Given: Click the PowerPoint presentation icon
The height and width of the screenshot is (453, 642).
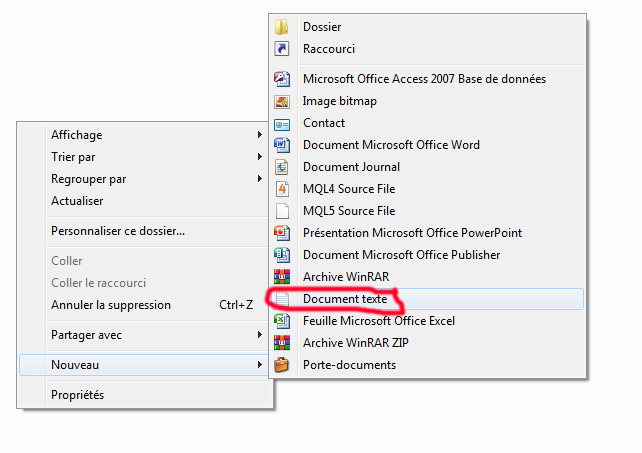Looking at the screenshot, I should click(x=282, y=233).
